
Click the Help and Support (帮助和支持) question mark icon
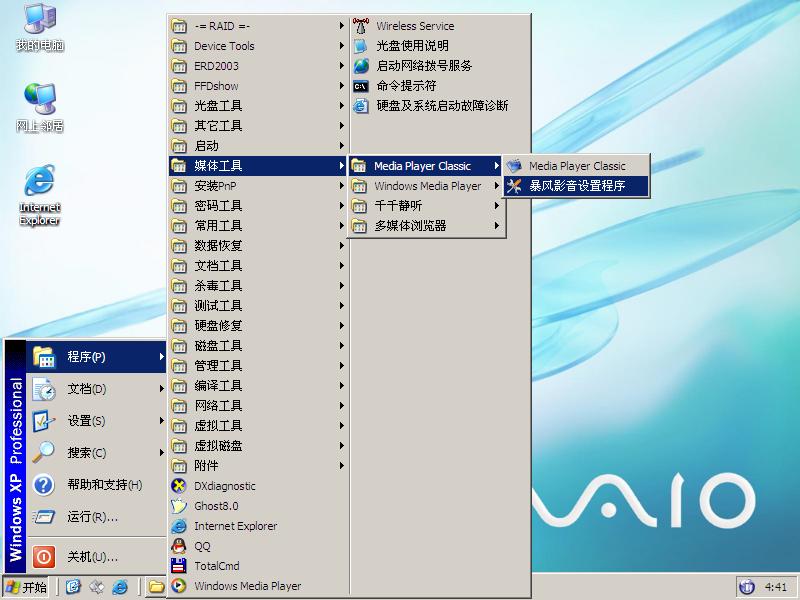(x=44, y=485)
